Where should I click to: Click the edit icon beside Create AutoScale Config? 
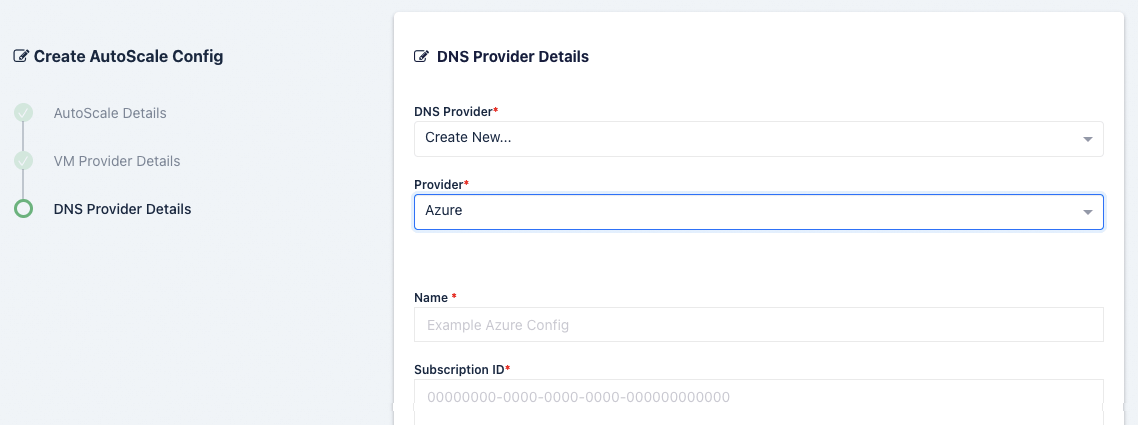click(x=21, y=57)
